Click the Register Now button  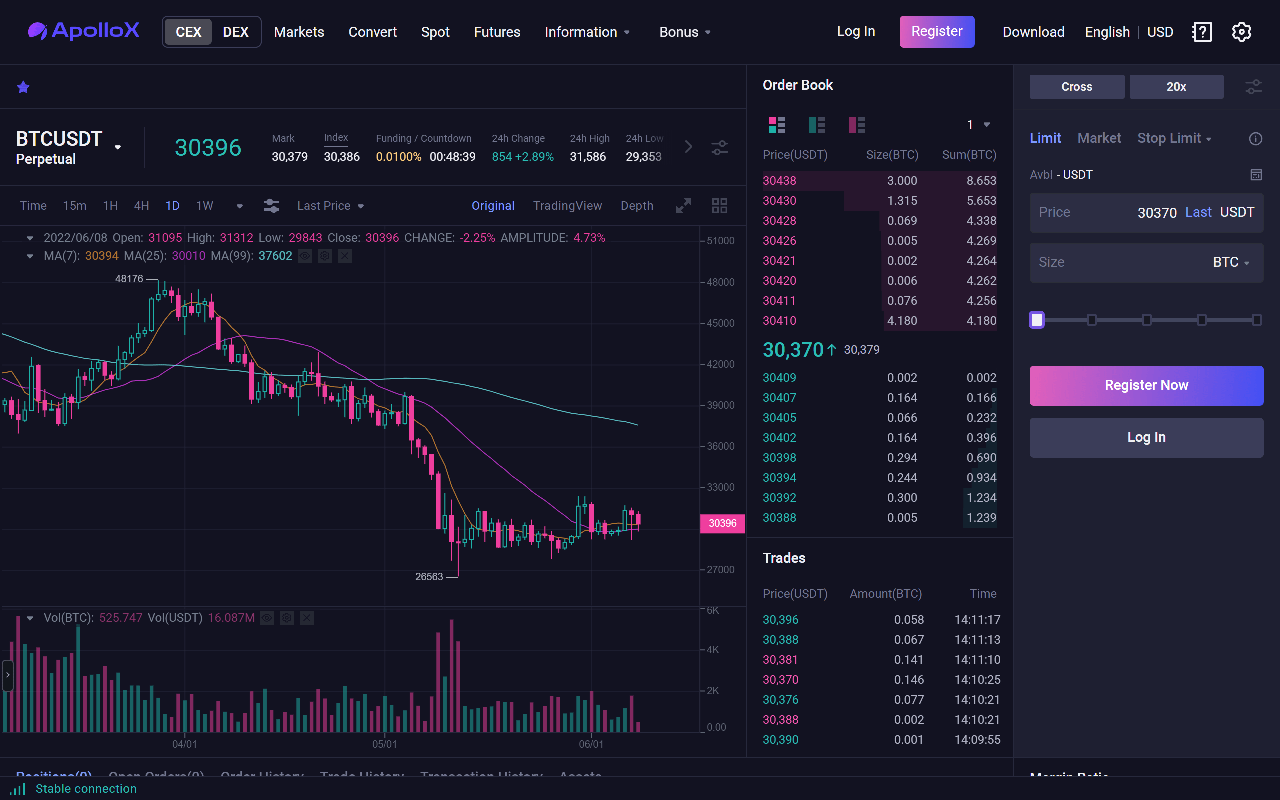(1147, 386)
